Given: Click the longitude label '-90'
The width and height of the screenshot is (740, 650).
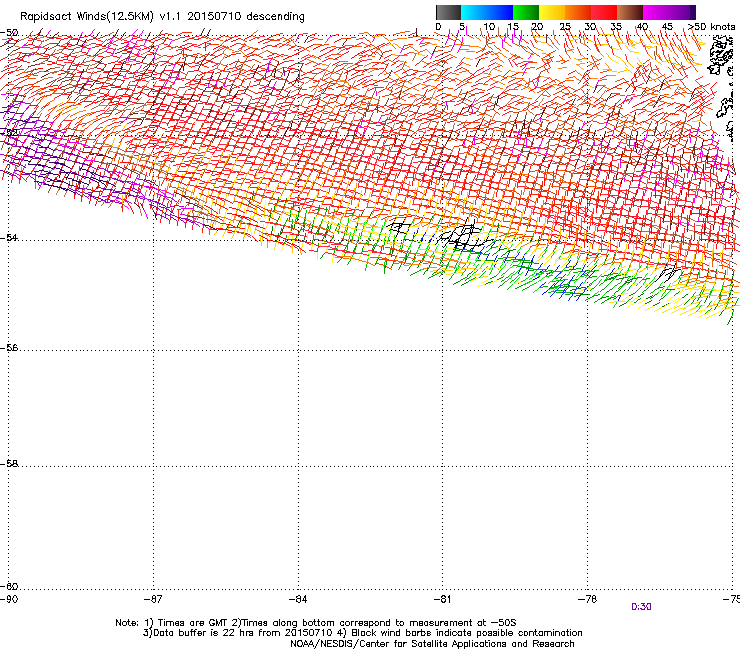Looking at the screenshot, I should pos(9,599).
